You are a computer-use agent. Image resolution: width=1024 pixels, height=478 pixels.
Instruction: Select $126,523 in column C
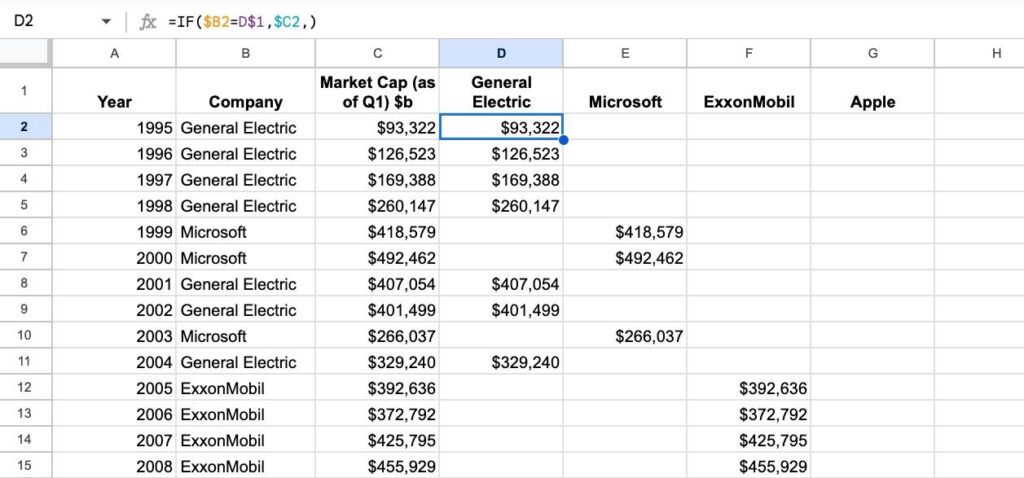tap(377, 153)
